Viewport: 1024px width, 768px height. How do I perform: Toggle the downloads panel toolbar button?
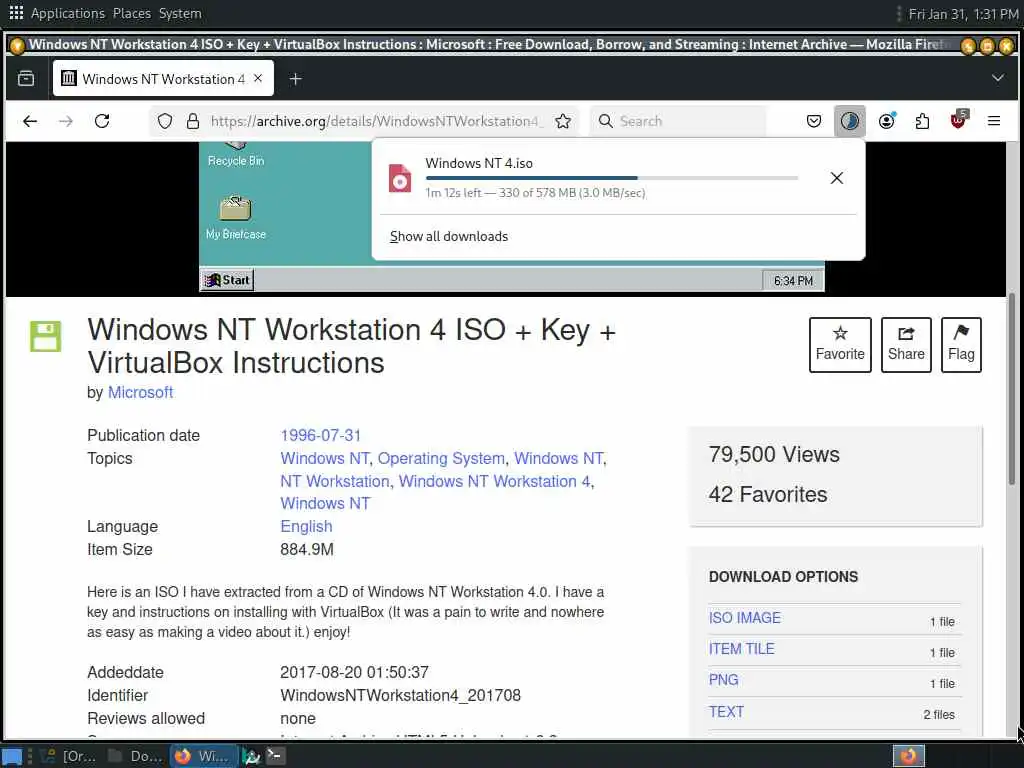coord(850,121)
